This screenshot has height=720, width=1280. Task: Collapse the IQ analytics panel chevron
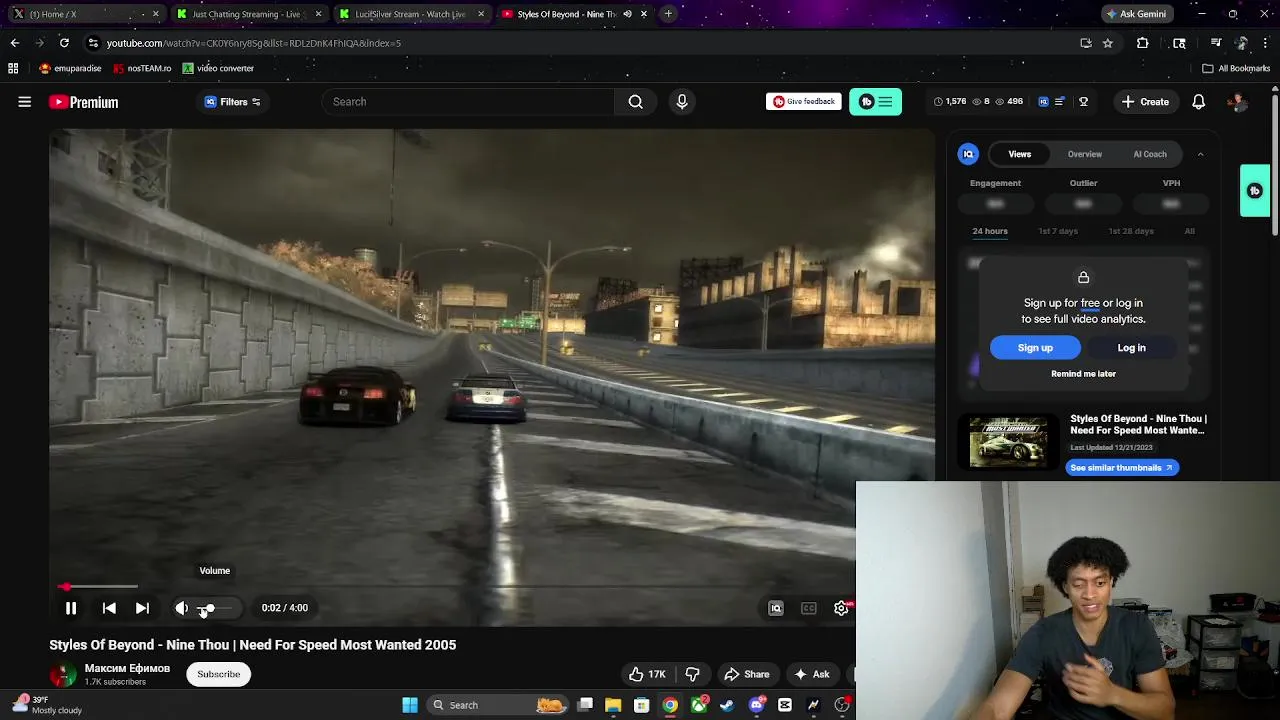[1200, 154]
